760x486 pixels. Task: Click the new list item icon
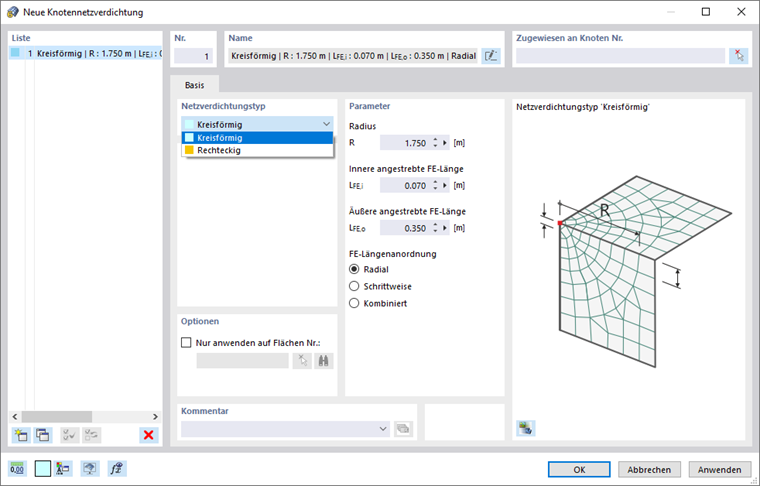pos(21,435)
